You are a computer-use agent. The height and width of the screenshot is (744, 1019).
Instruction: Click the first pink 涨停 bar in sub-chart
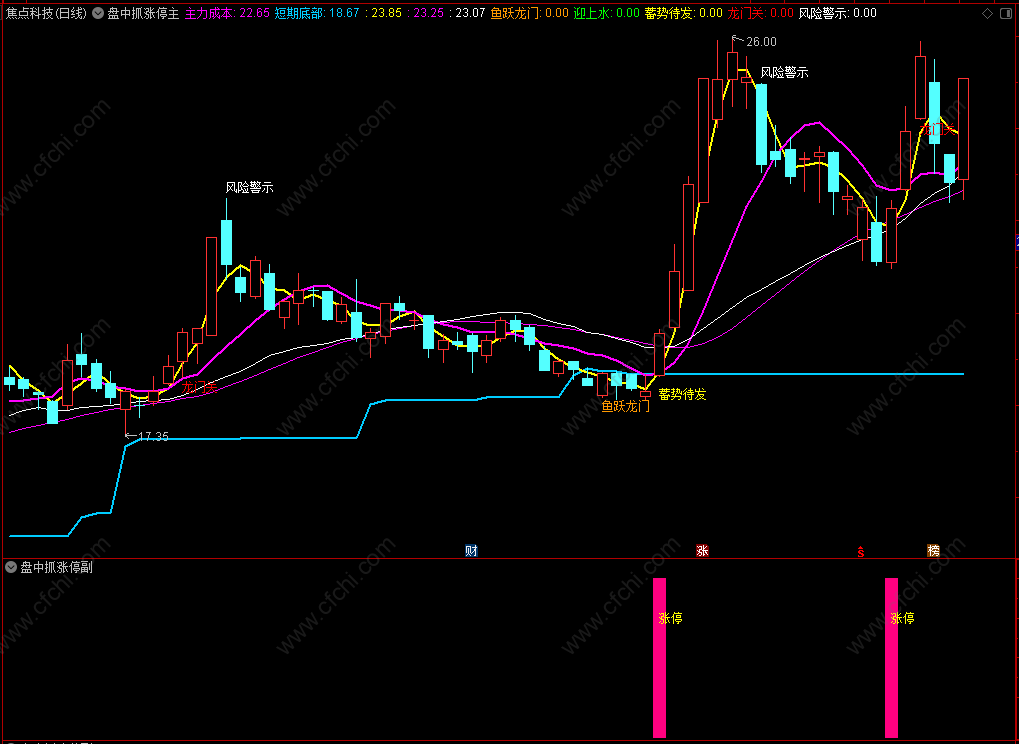coord(660,658)
